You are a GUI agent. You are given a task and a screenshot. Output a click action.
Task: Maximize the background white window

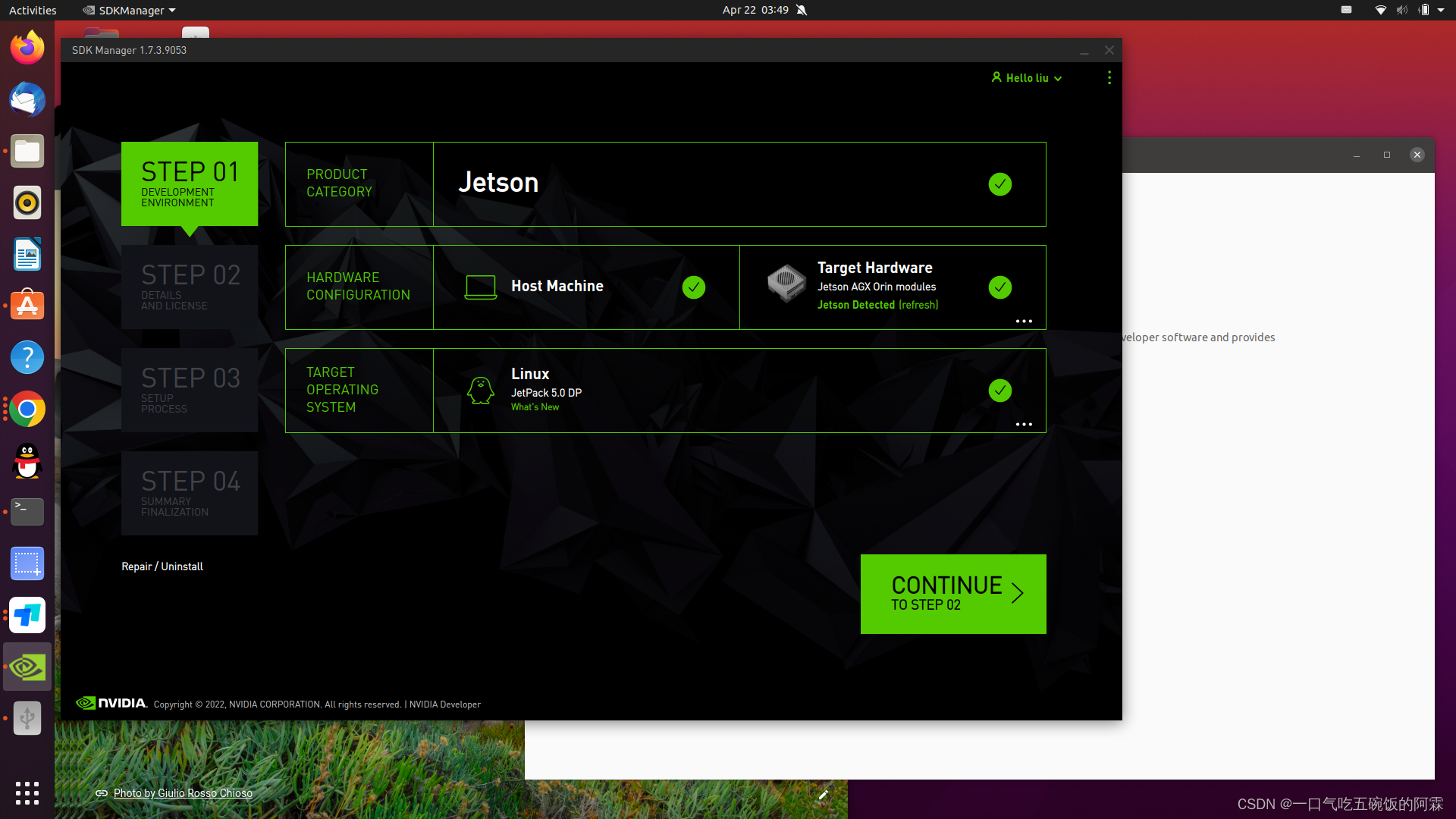(1387, 155)
